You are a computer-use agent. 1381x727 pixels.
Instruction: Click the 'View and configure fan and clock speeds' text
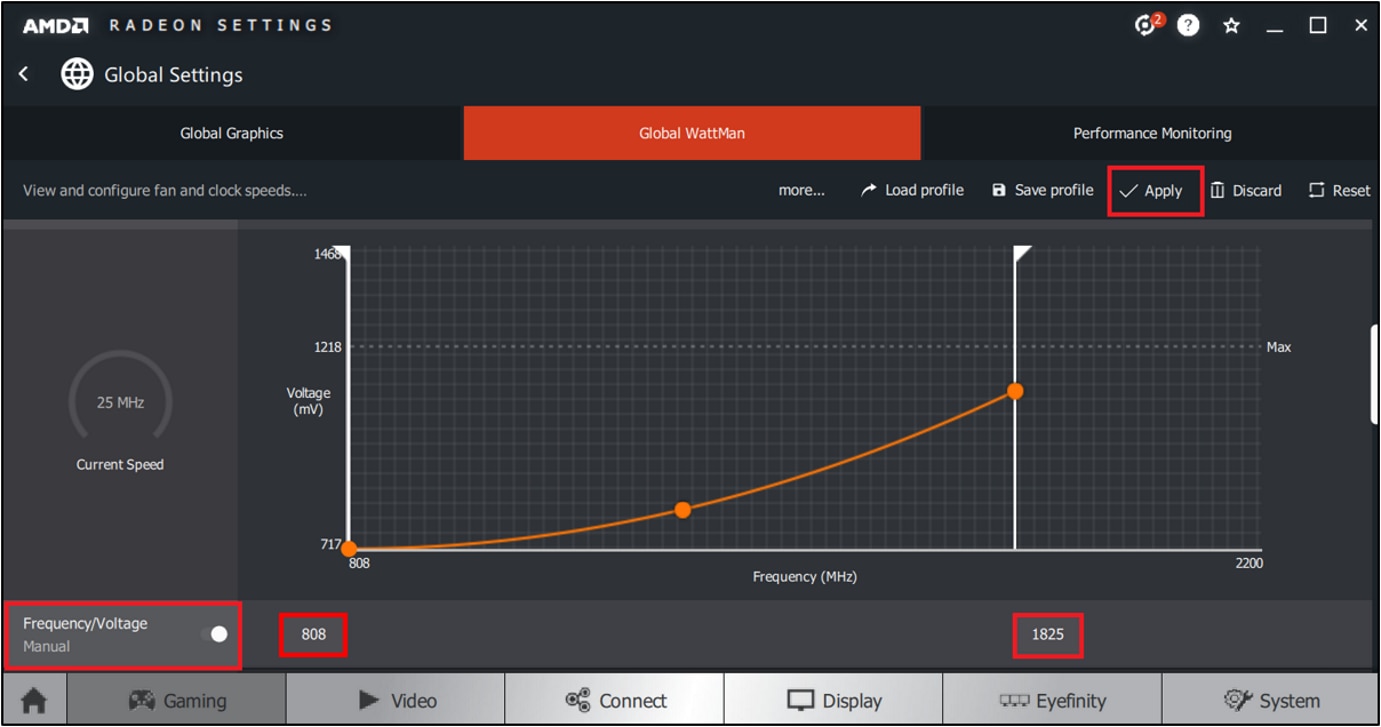(x=164, y=190)
